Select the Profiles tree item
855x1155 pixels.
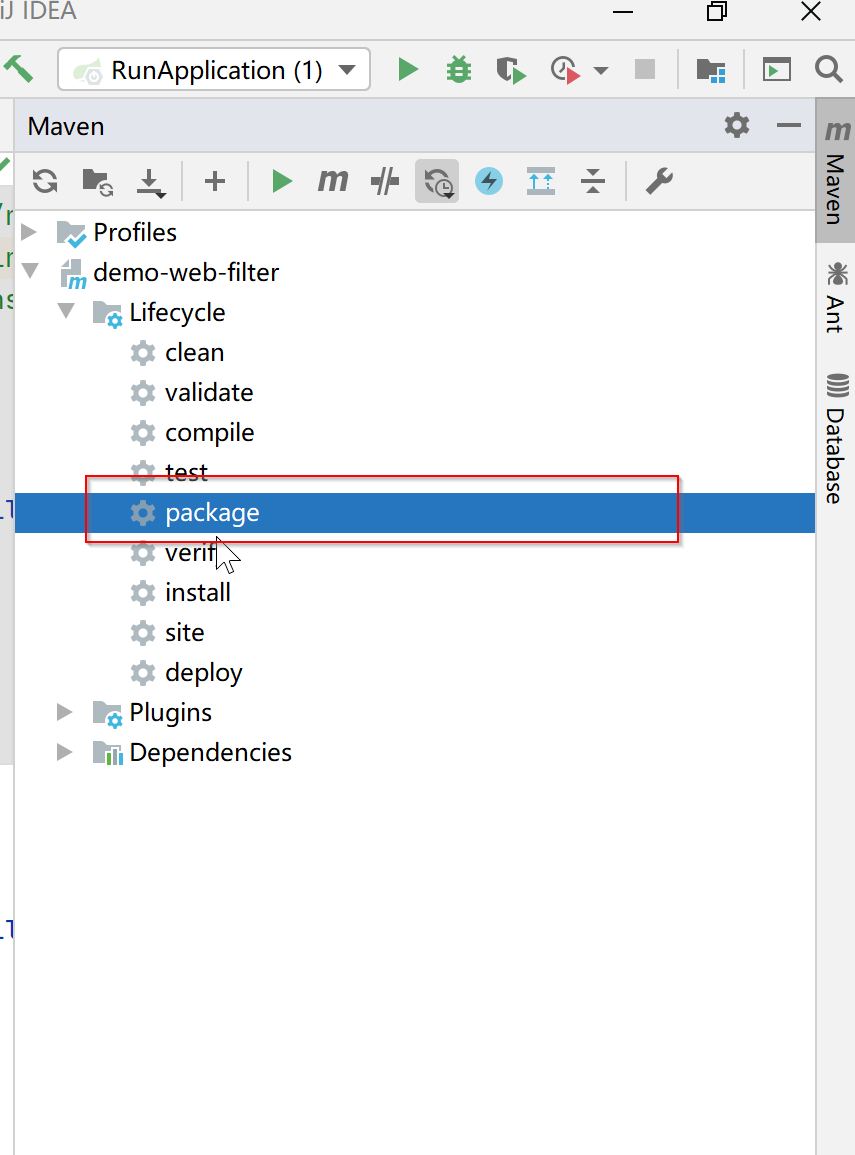(135, 233)
